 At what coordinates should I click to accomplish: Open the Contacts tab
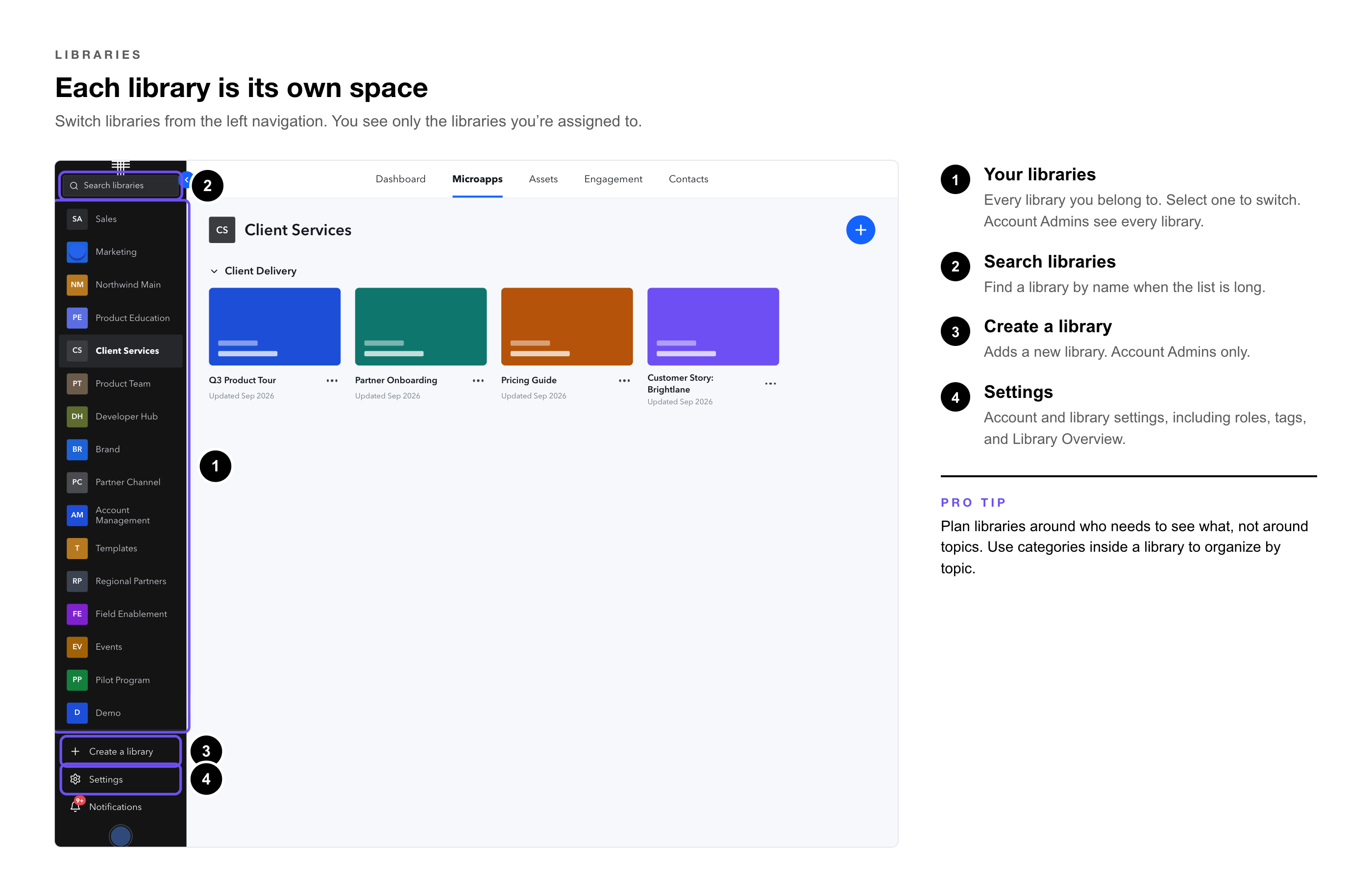(688, 179)
